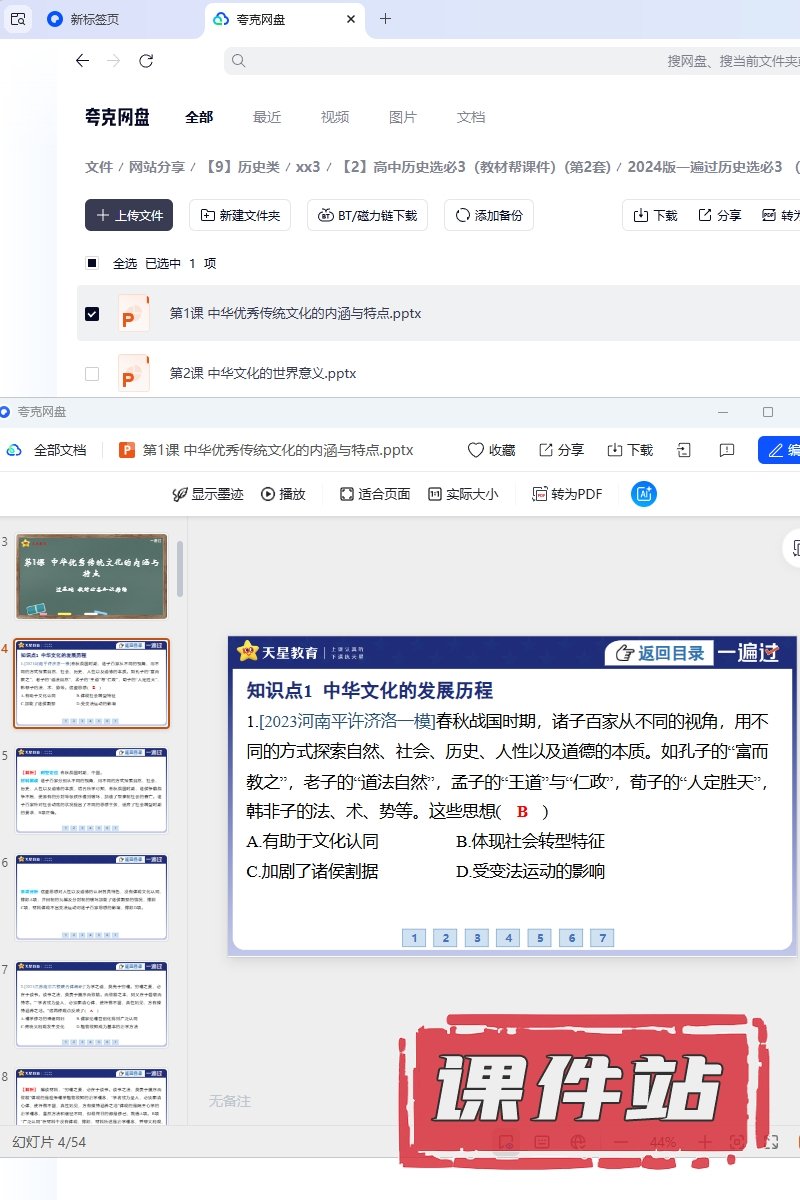
Task: Open the xx3 breadcrumb folder
Action: [x=308, y=167]
